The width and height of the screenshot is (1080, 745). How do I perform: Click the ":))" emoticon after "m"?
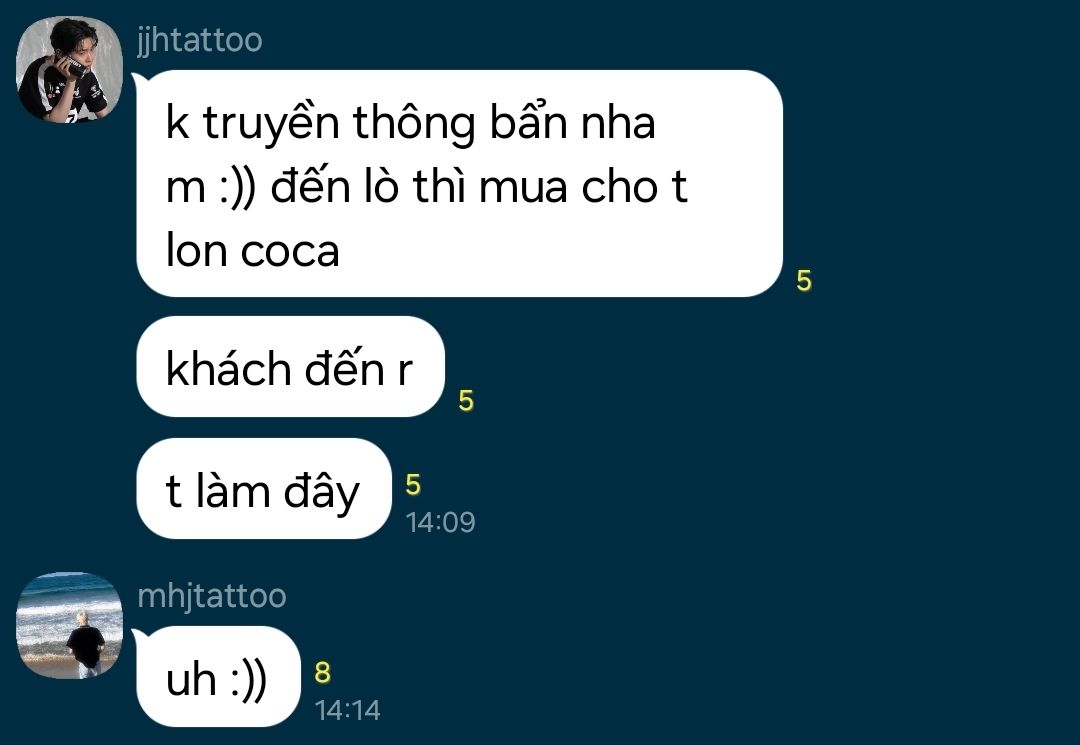click(x=238, y=187)
